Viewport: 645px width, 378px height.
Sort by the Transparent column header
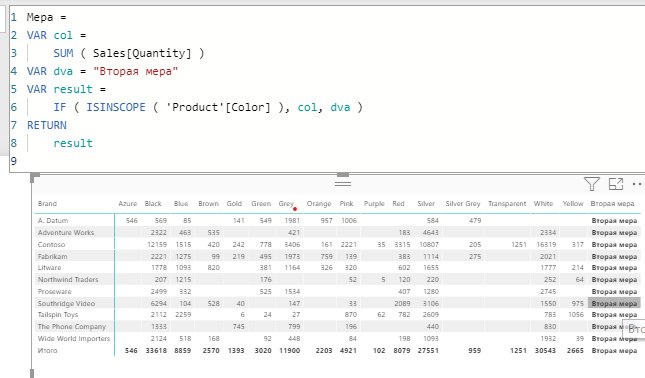click(507, 204)
